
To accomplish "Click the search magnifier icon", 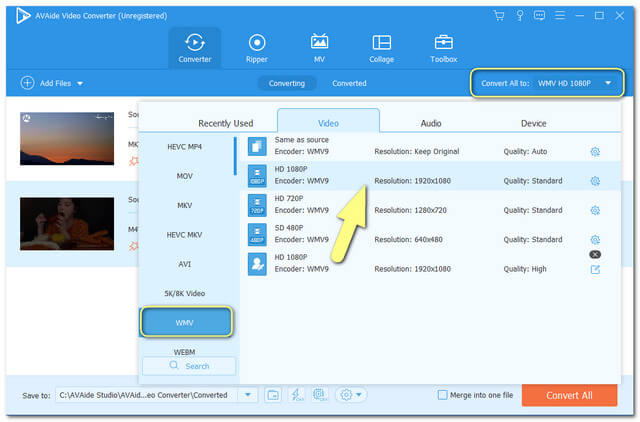I will tap(174, 365).
